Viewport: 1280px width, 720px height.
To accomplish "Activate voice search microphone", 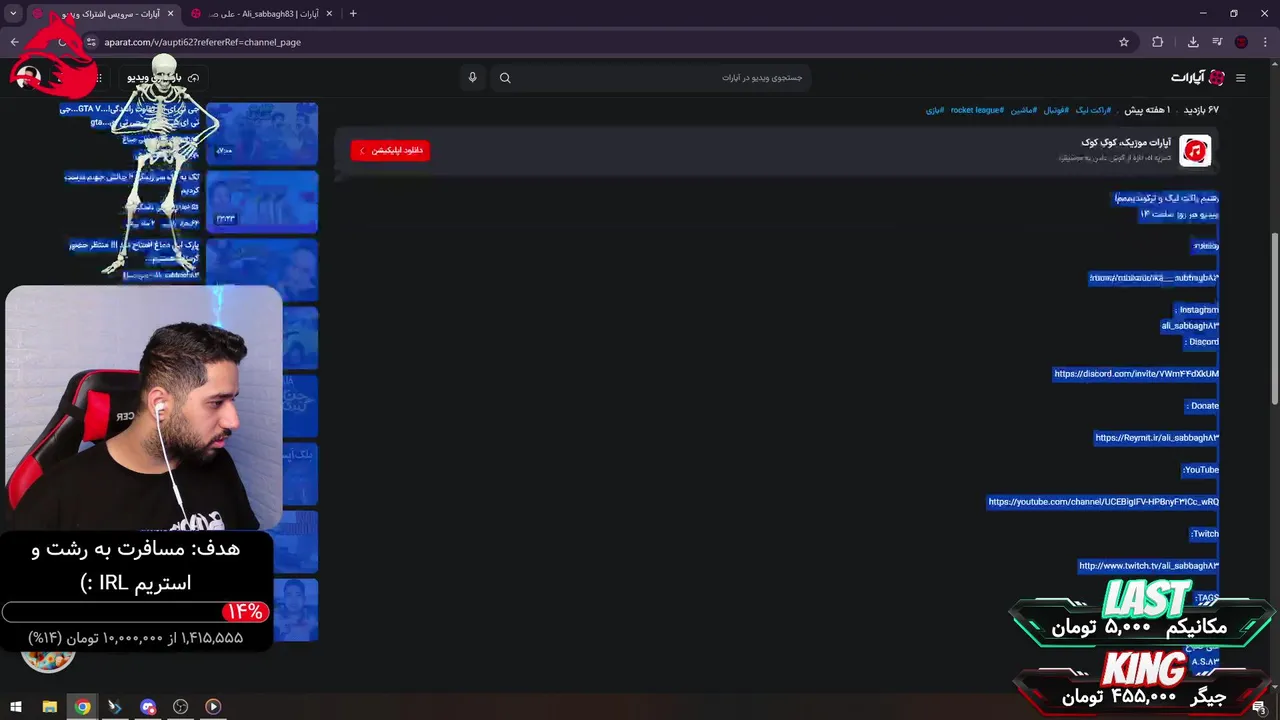I will coord(473,78).
